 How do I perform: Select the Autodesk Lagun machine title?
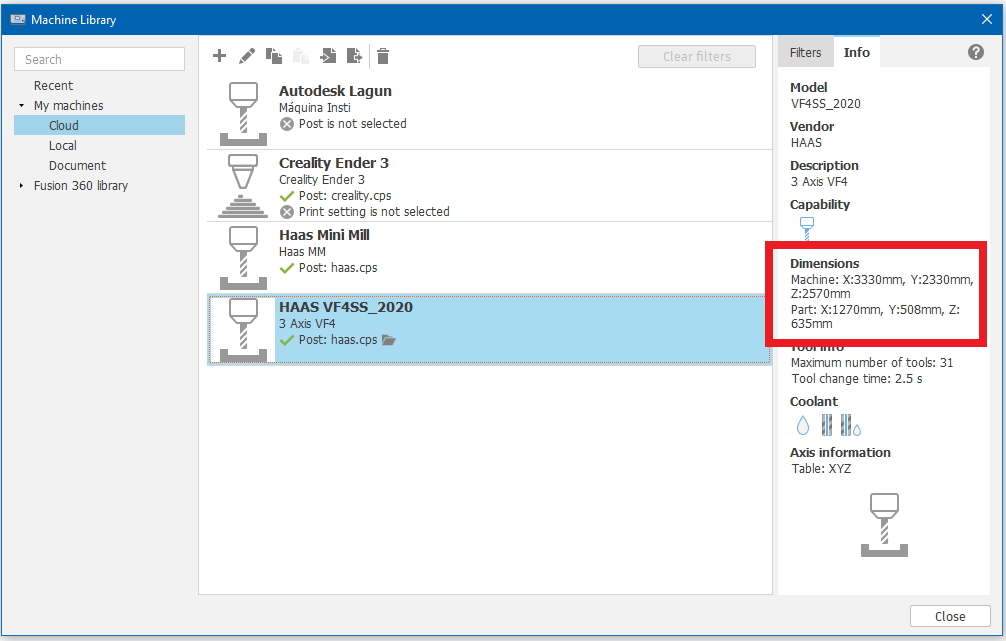335,91
